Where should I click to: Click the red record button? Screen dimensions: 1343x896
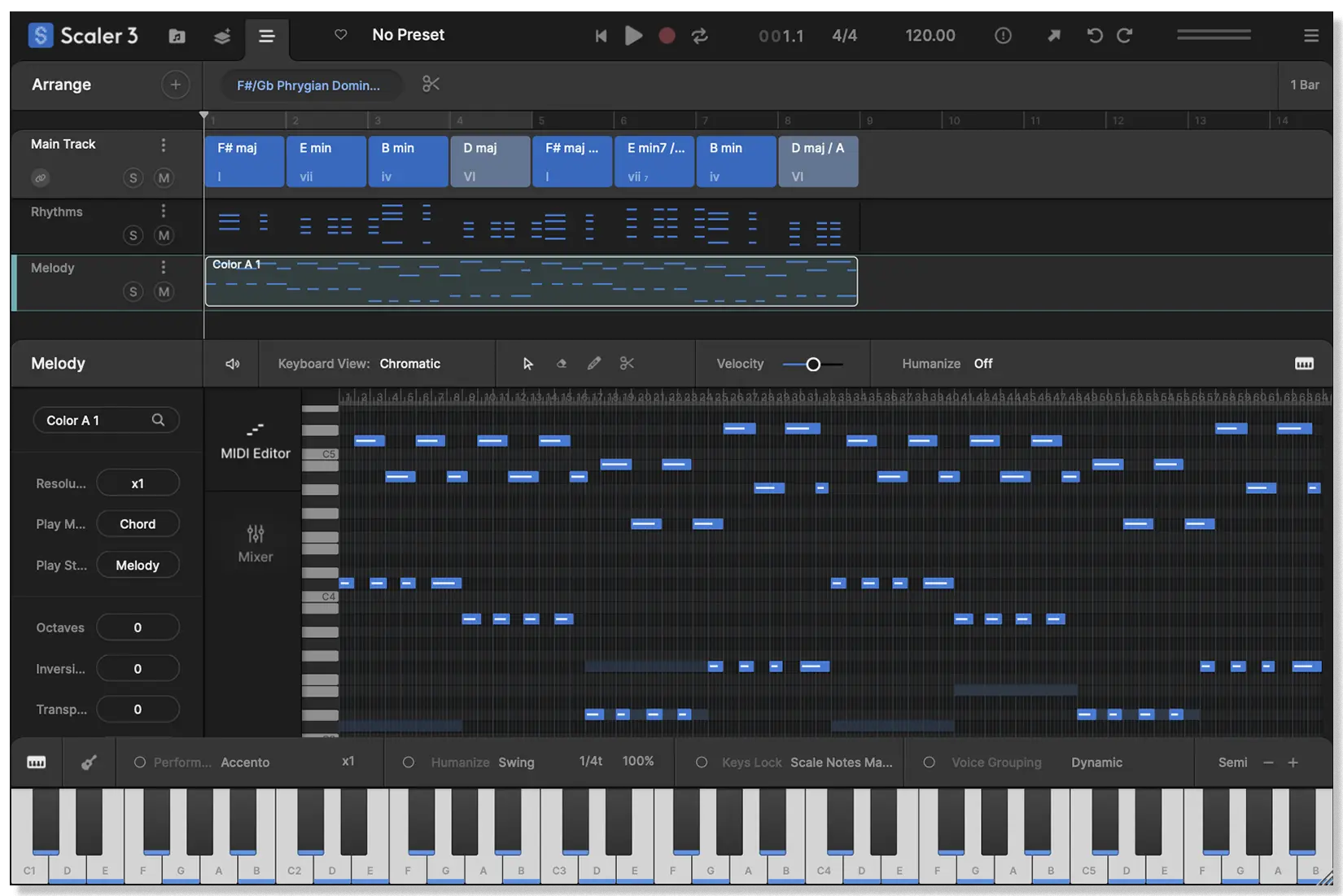(x=667, y=36)
